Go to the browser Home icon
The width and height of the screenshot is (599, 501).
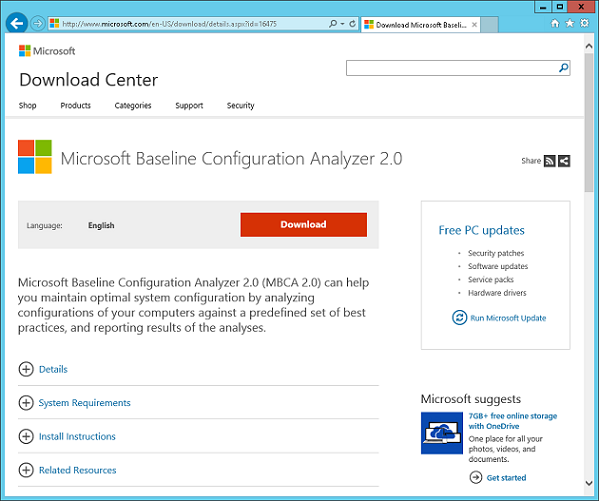[x=555, y=23]
